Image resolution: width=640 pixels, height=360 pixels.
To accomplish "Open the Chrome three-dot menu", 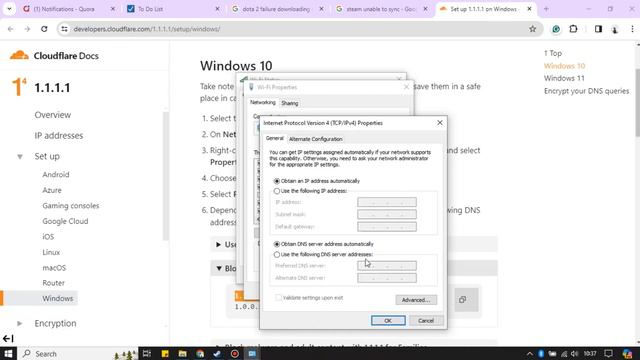I will pos(632,29).
